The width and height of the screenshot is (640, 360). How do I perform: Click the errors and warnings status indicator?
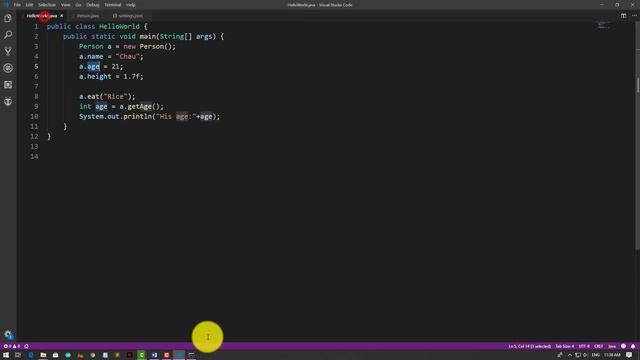12,346
